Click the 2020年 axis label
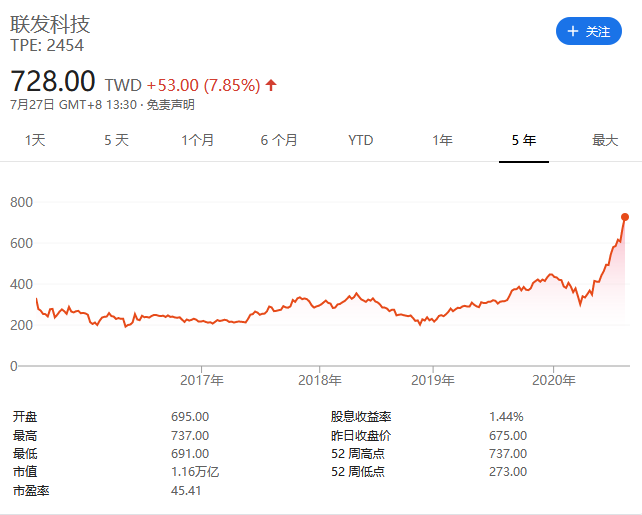Viewport: 642px width, 515px height. click(x=554, y=380)
